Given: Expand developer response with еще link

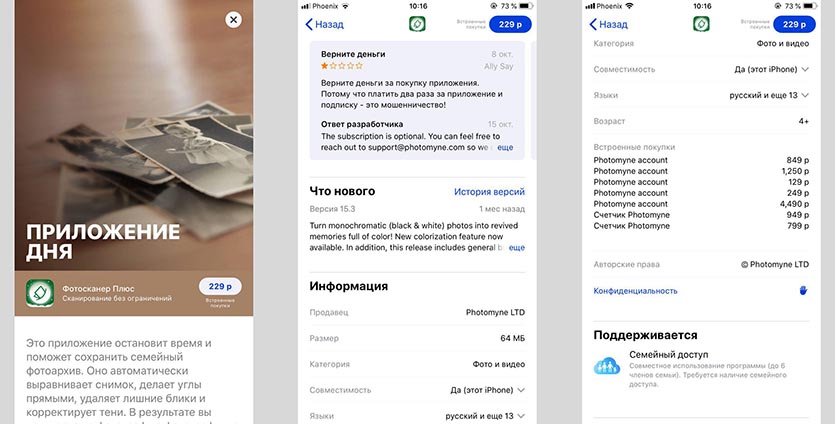Looking at the screenshot, I should point(505,148).
